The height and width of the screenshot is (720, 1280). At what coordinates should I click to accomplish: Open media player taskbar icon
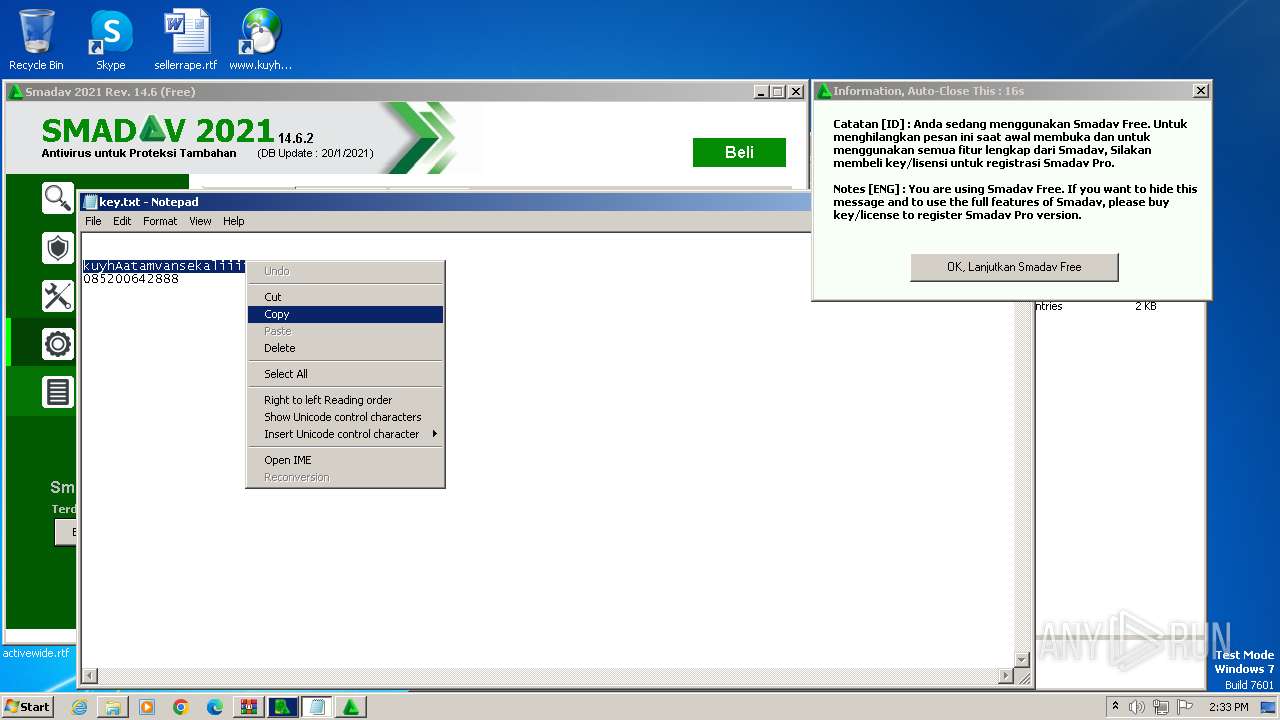click(x=147, y=707)
